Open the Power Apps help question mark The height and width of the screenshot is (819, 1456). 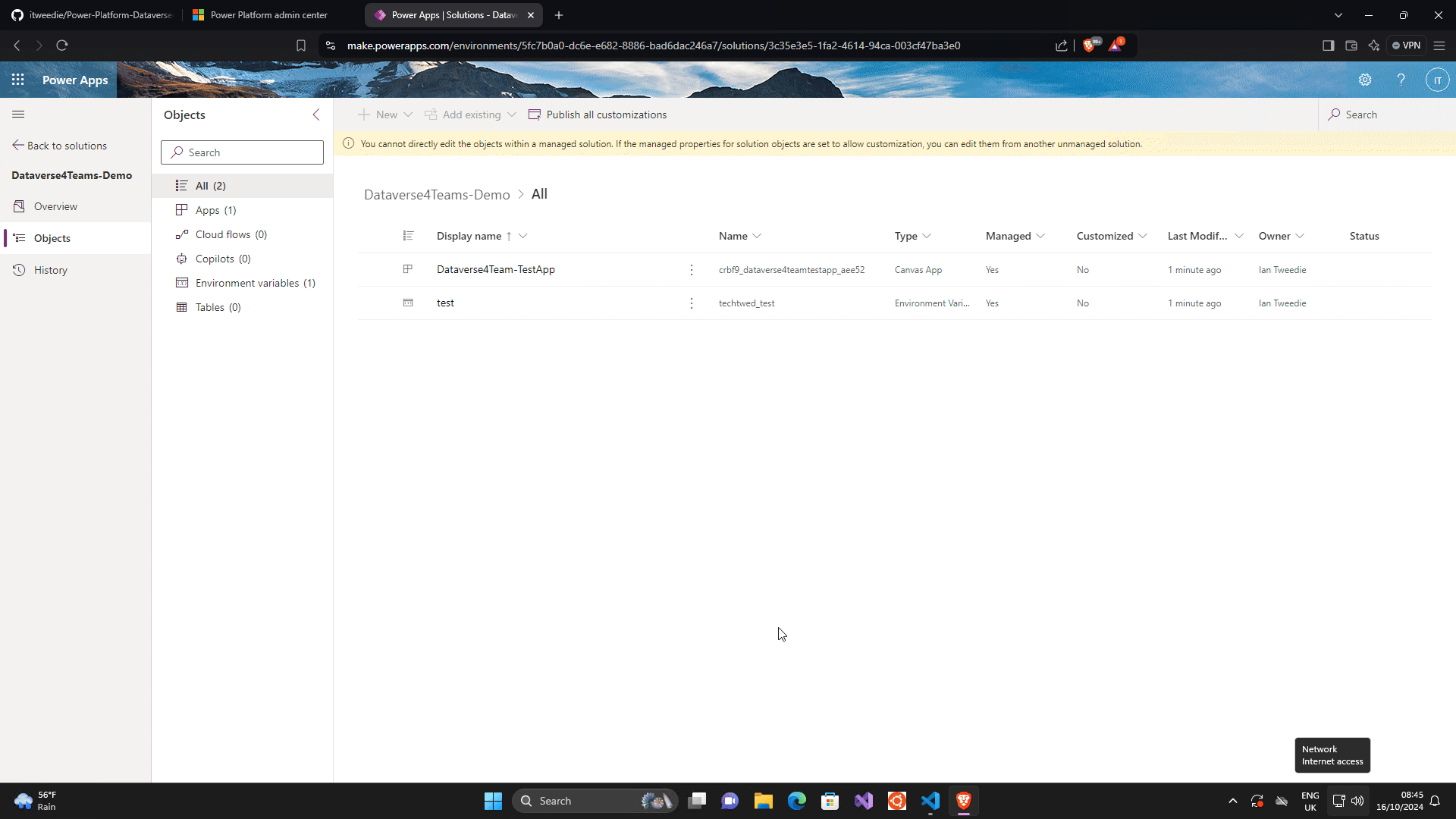(x=1401, y=80)
